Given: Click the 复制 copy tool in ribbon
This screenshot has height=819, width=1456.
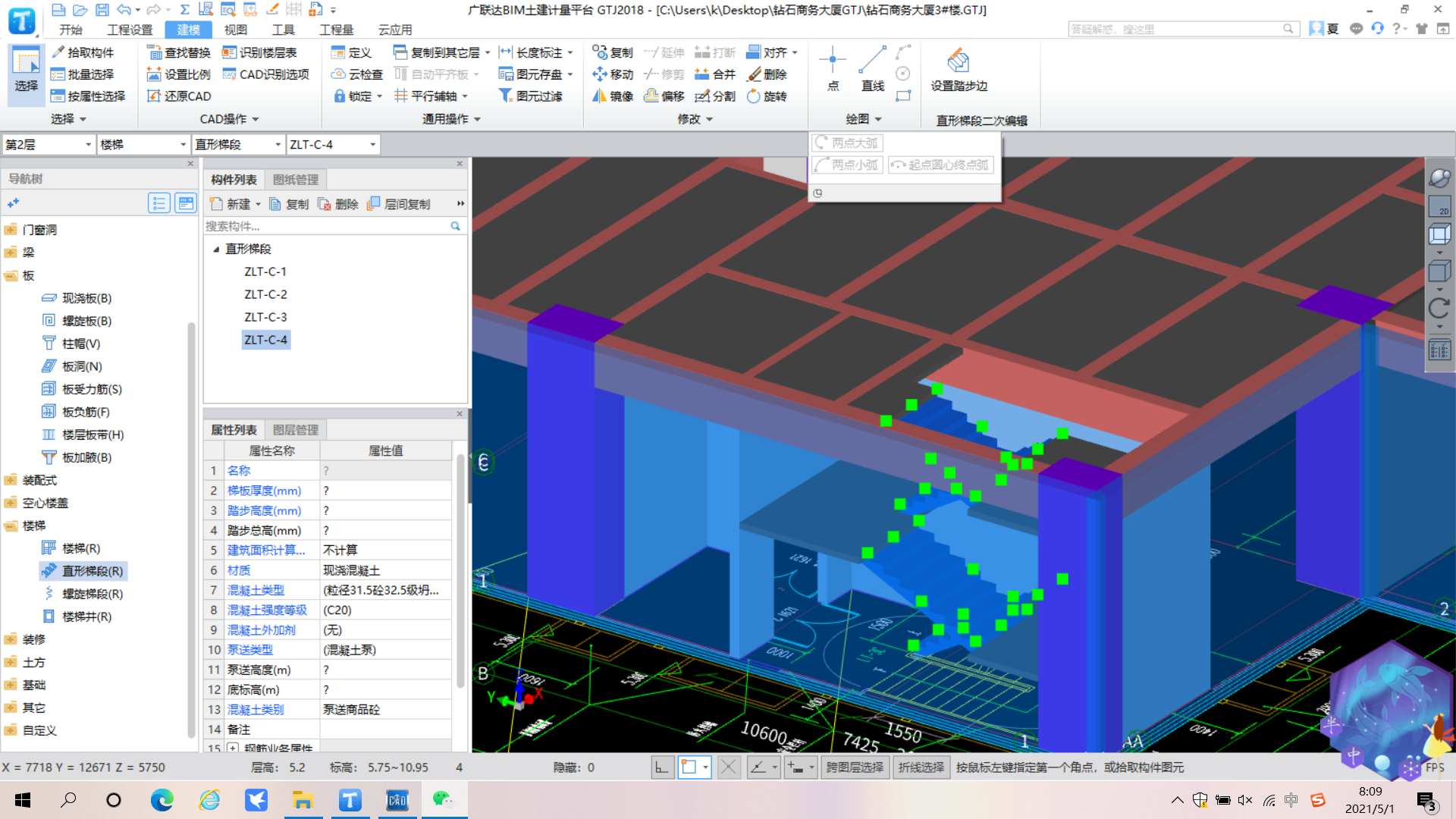Looking at the screenshot, I should coord(613,52).
